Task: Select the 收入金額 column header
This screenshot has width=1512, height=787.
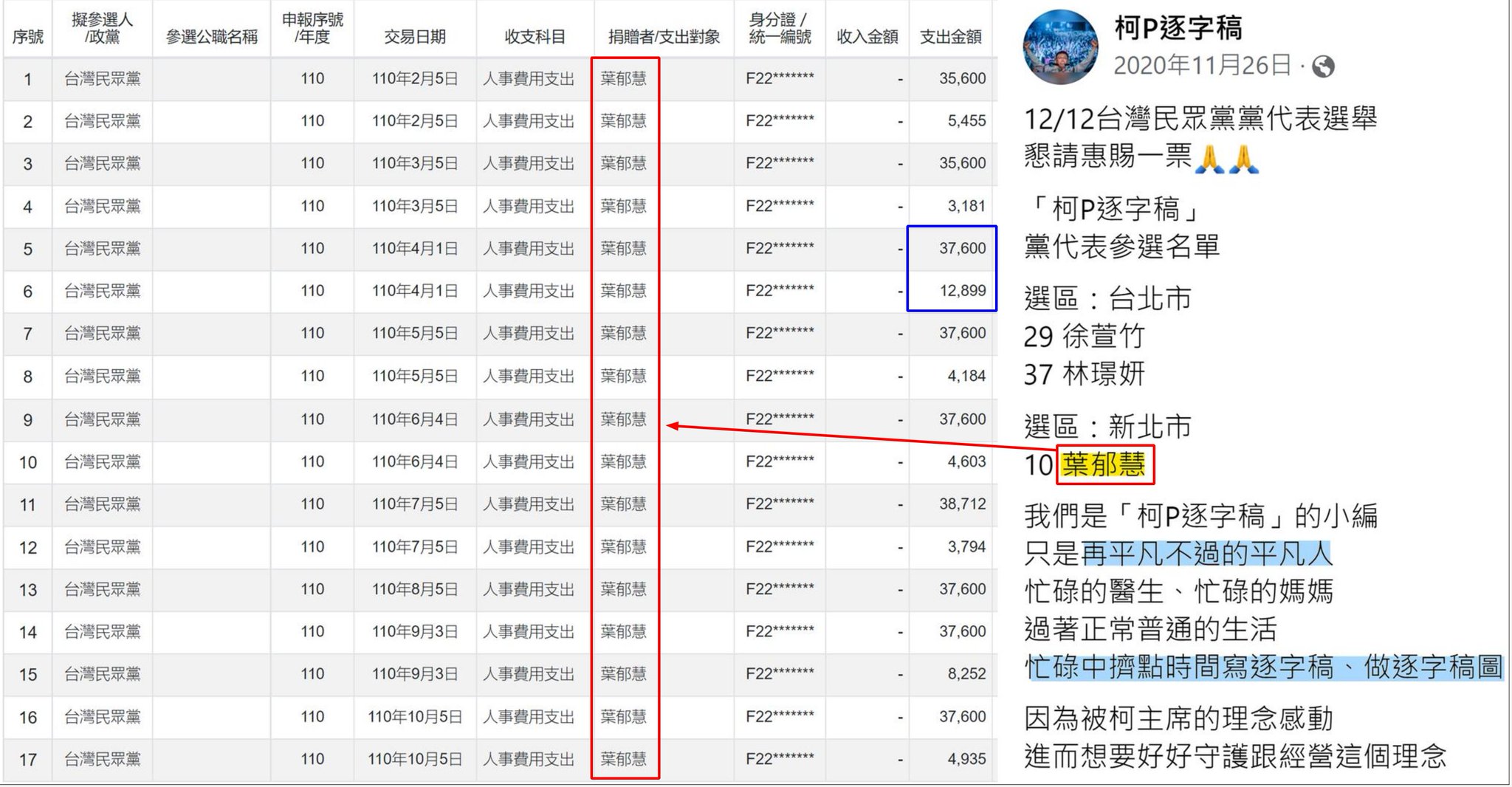Action: [867, 36]
